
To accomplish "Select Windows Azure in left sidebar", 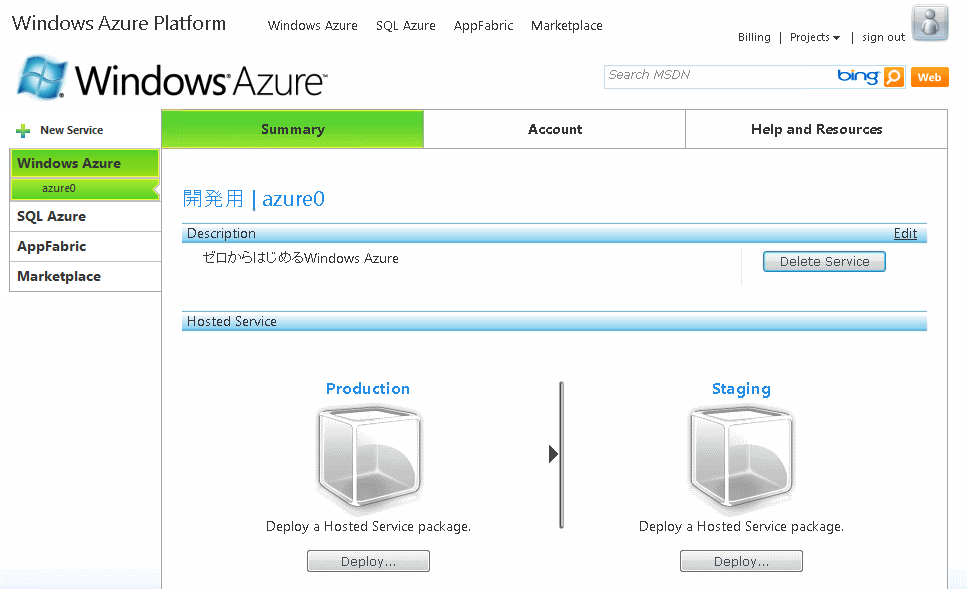I will [x=84, y=163].
